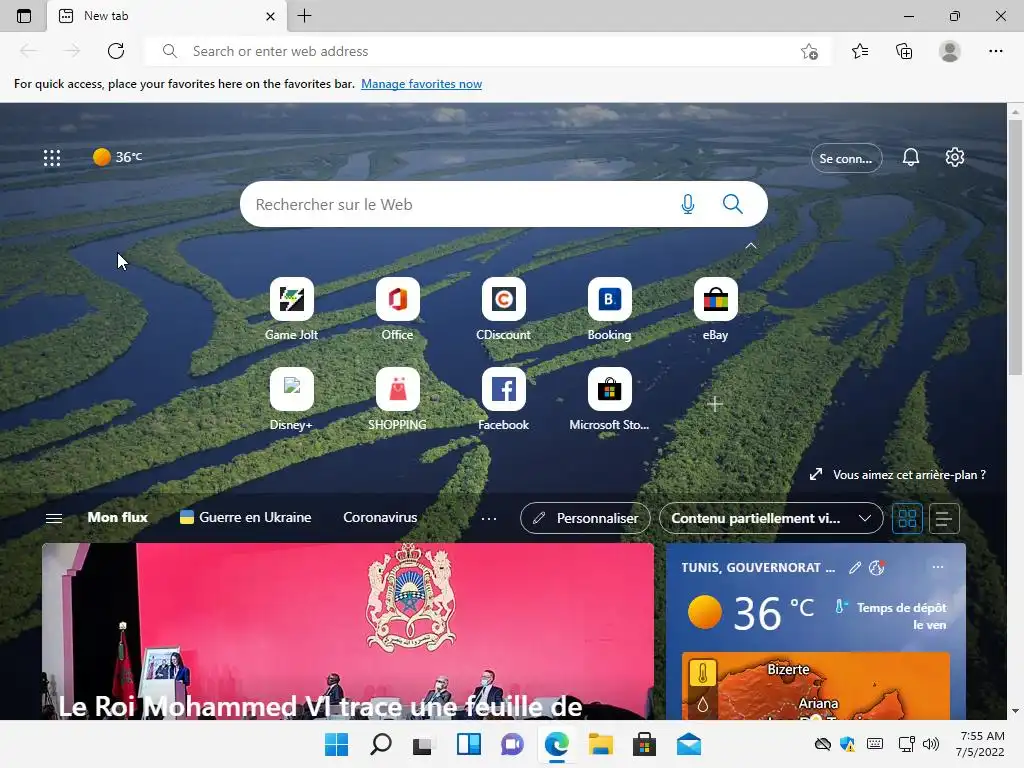Start voice search with microphone icon
Viewport: 1024px width, 768px height.
(x=688, y=204)
